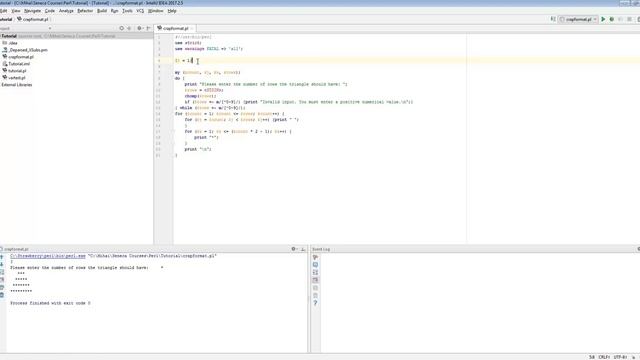Open the Help menu

pos(172,11)
